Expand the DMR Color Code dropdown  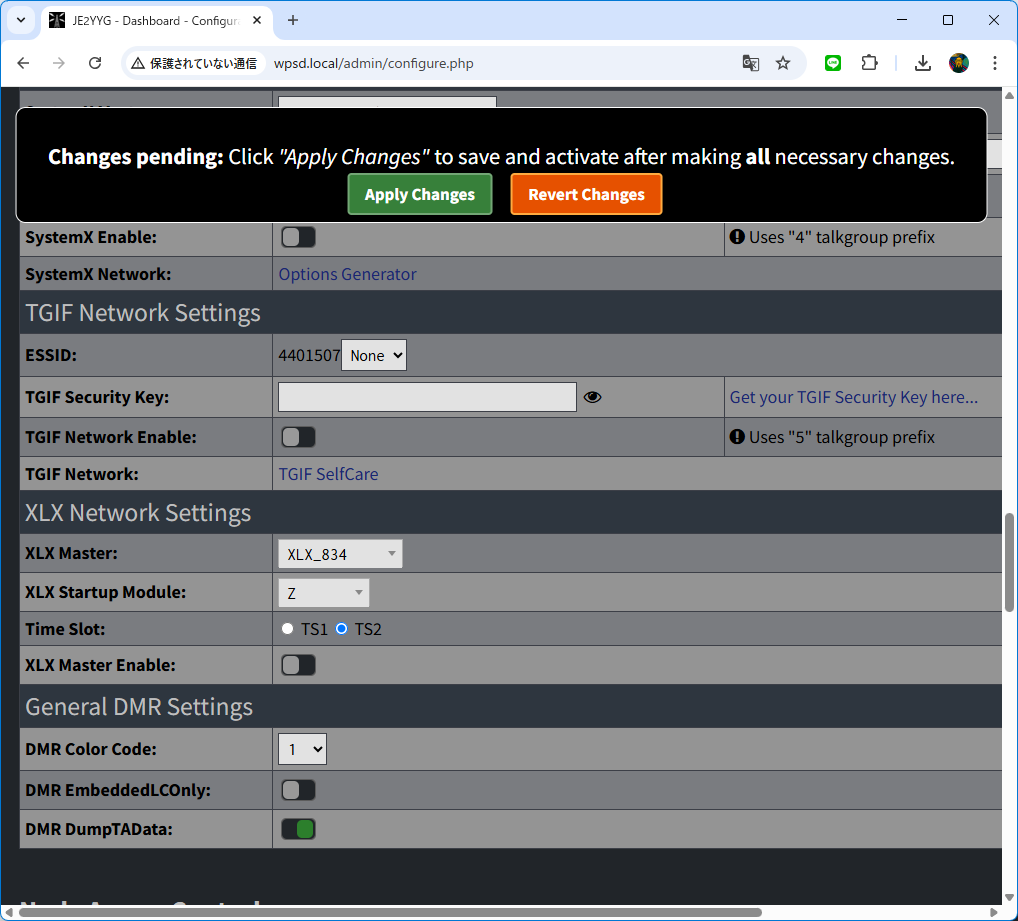coord(302,749)
